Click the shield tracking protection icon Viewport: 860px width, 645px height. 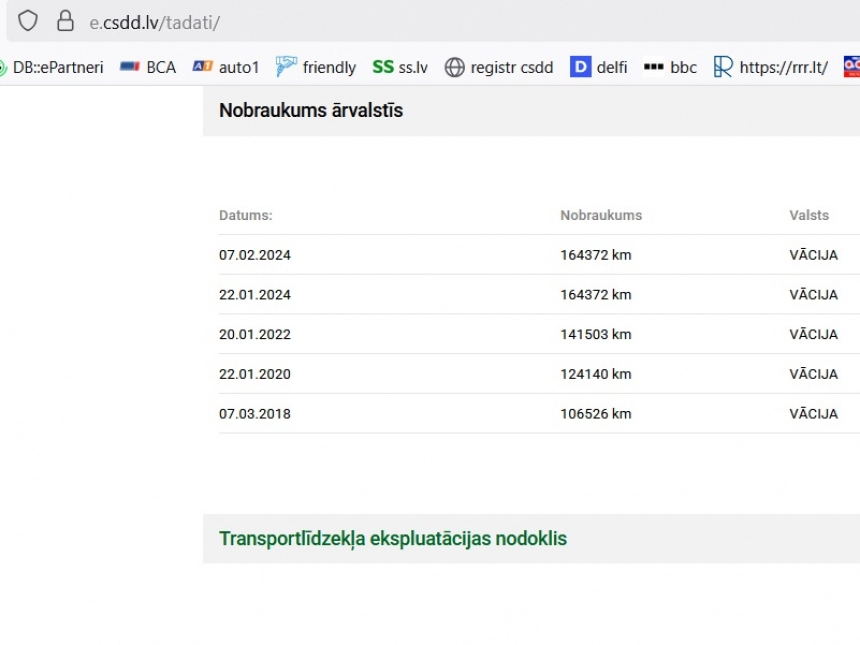28,21
